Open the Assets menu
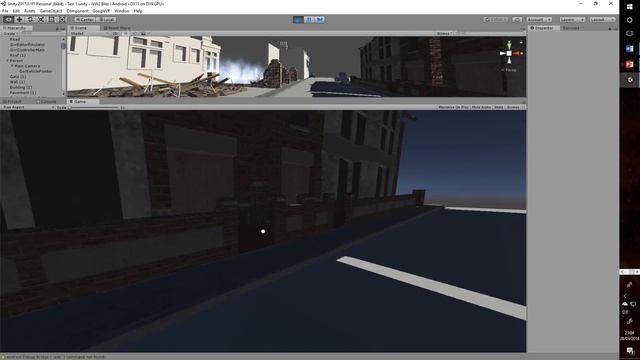Viewport: 640px width, 360px height. coord(30,11)
